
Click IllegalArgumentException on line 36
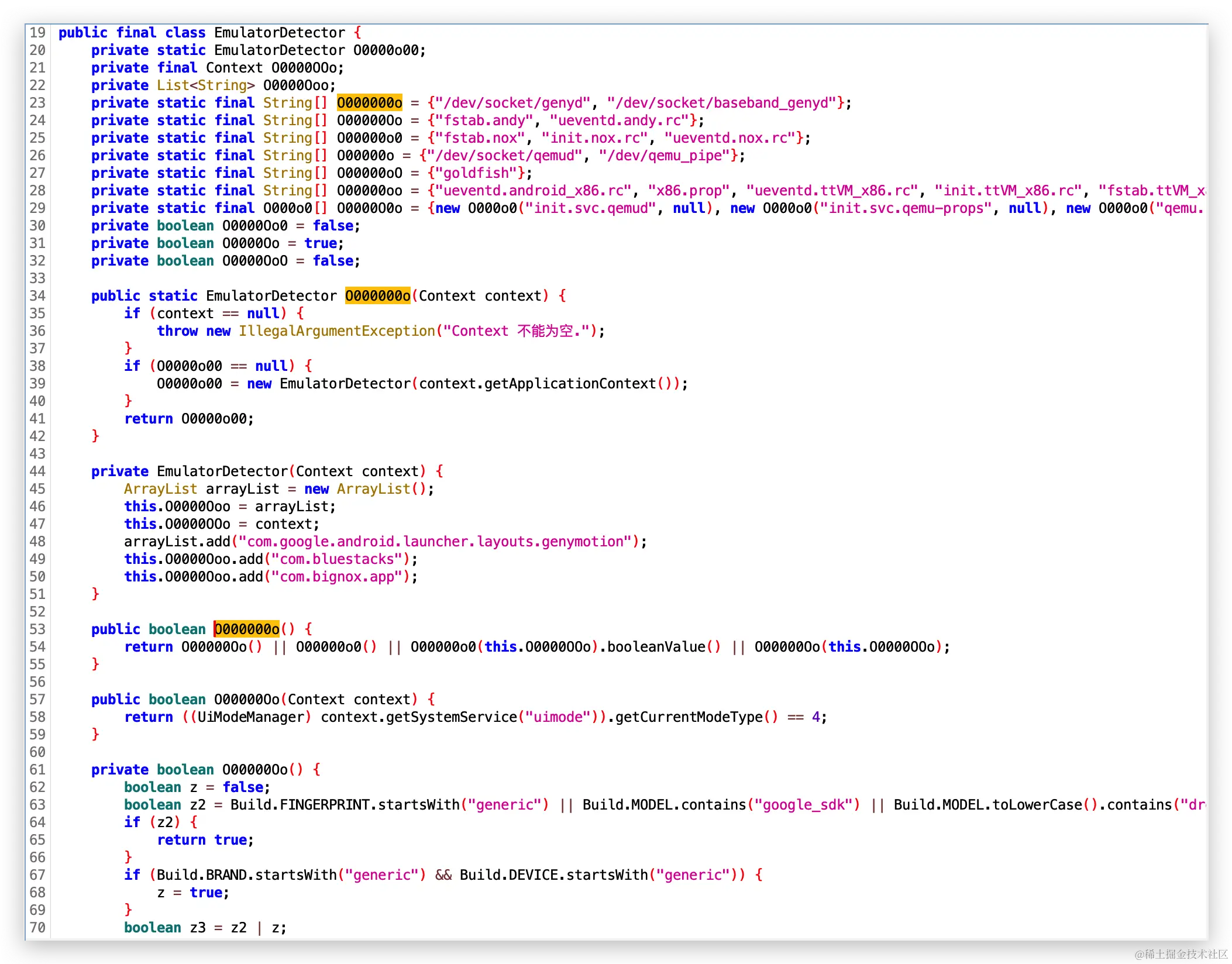pyautogui.click(x=337, y=331)
